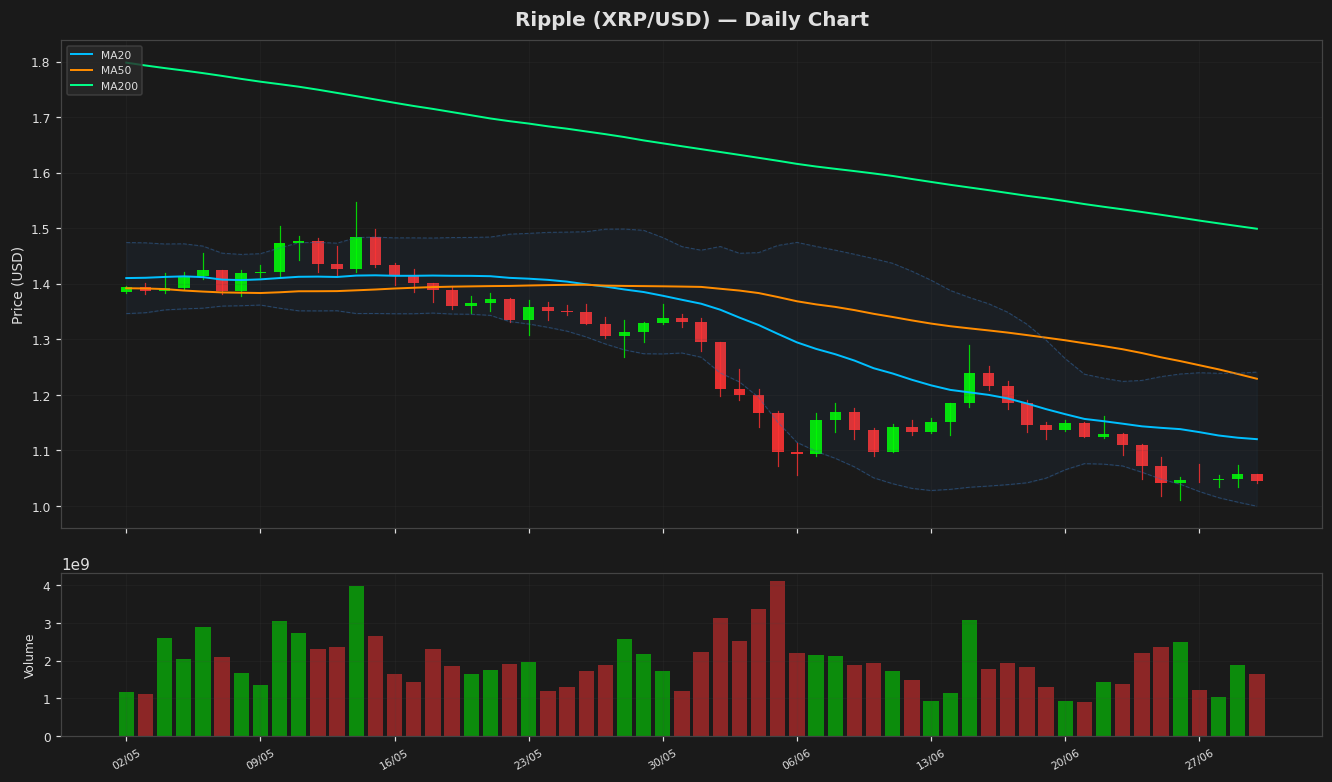Click the Price (USD) axis label
This screenshot has height=782, width=1332.
click(18, 285)
